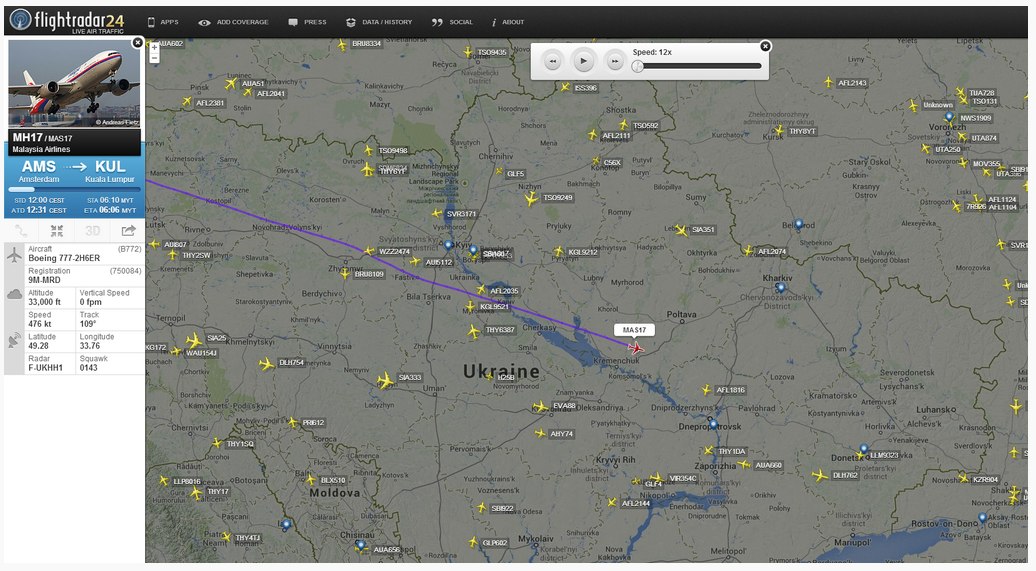The width and height of the screenshot is (1036, 571).
Task: Click the squawk value 0143
Action: click(x=89, y=367)
